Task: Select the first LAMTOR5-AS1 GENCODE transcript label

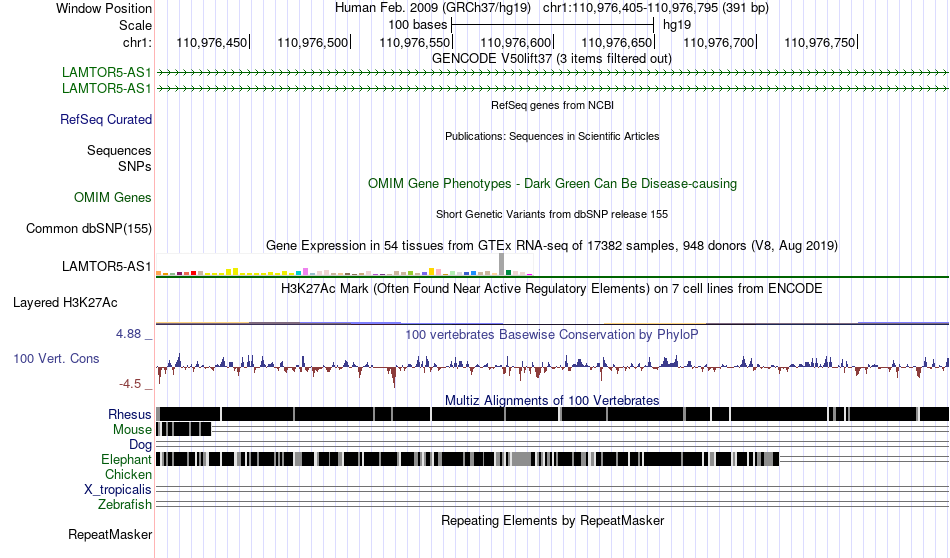Action: 107,73
